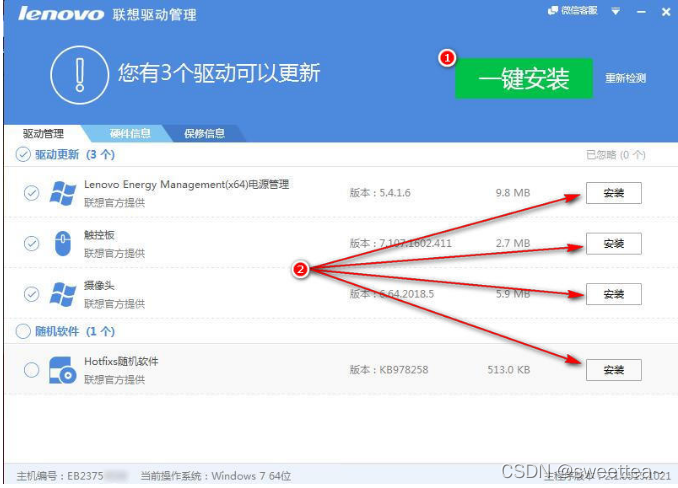The image size is (678, 488).
Task: Click the 重新检测 re-detect link
Action: pyautogui.click(x=625, y=78)
